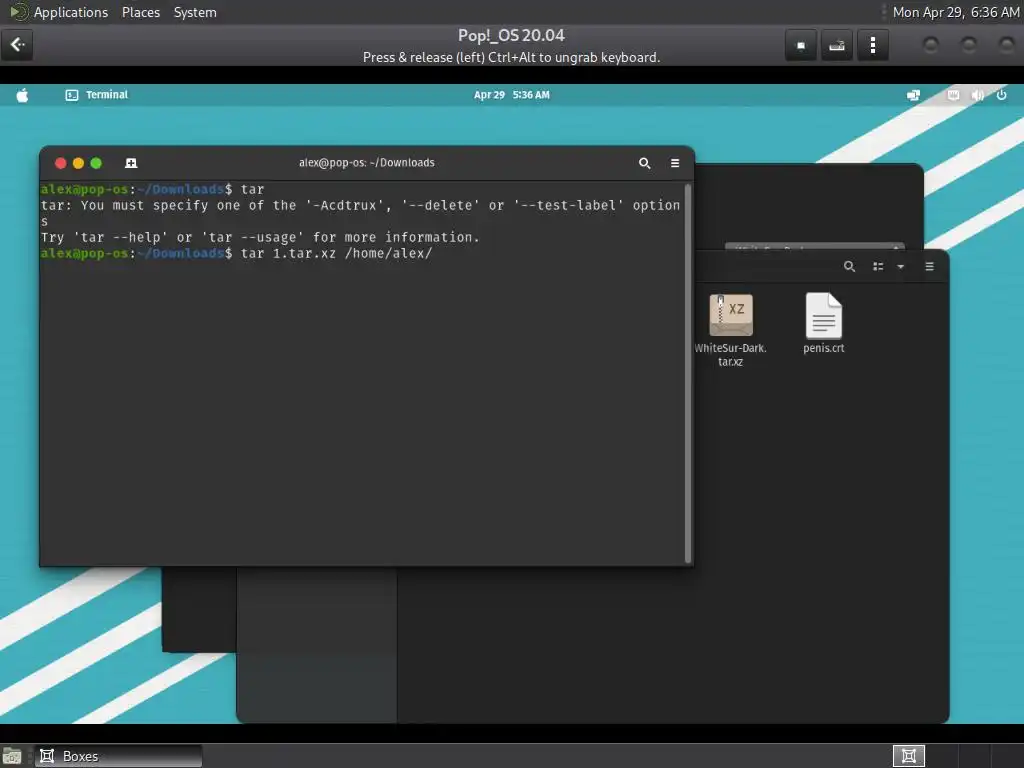This screenshot has height=768, width=1024.
Task: Click the Boxes taskbar button
Action: (x=119, y=756)
